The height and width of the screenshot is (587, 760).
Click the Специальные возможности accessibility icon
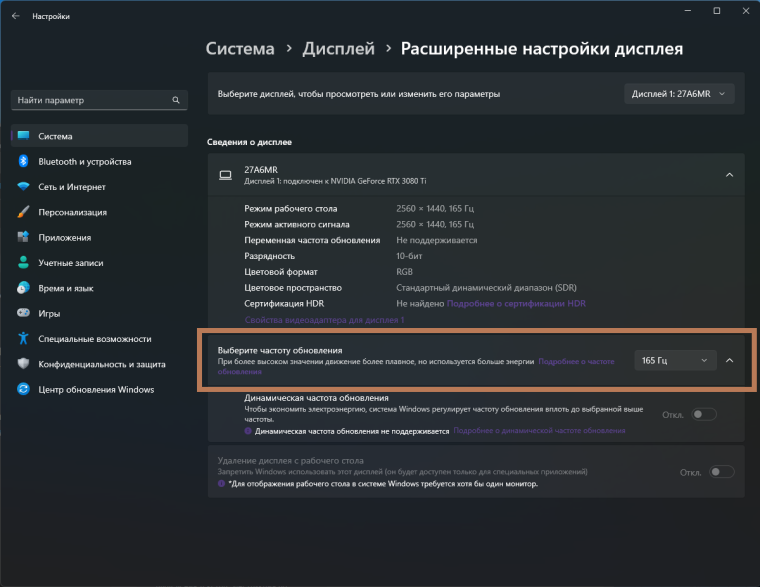[23, 338]
